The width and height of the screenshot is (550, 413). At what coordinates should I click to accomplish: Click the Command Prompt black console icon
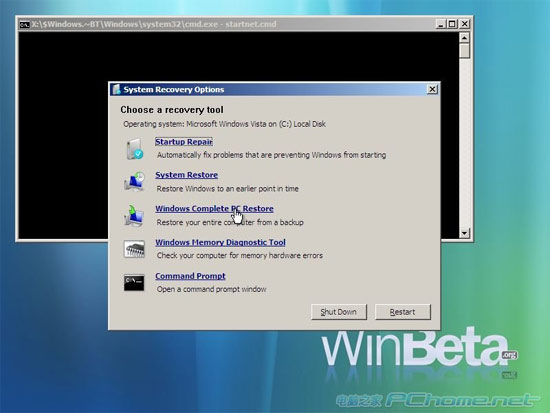click(134, 282)
